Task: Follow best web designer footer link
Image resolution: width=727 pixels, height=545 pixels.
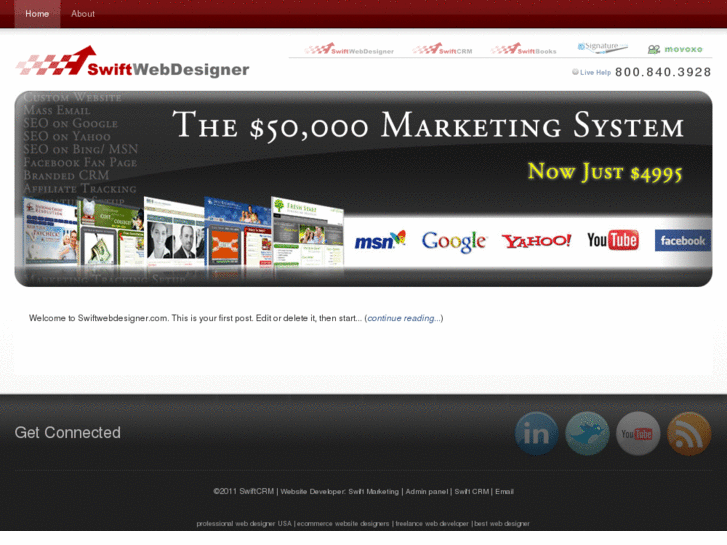Action: point(502,524)
